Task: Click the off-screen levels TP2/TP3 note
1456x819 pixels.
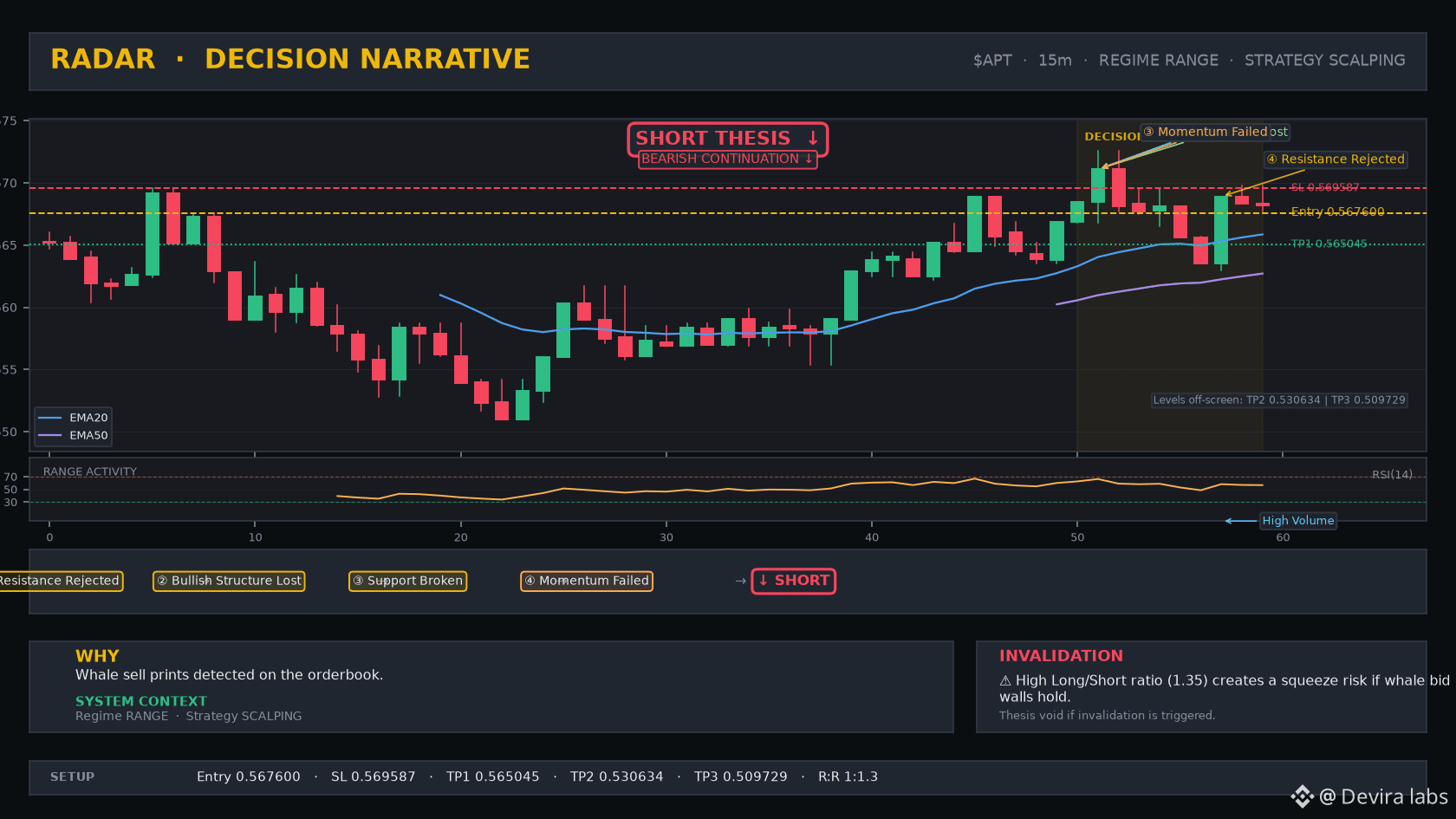Action: tap(1279, 400)
